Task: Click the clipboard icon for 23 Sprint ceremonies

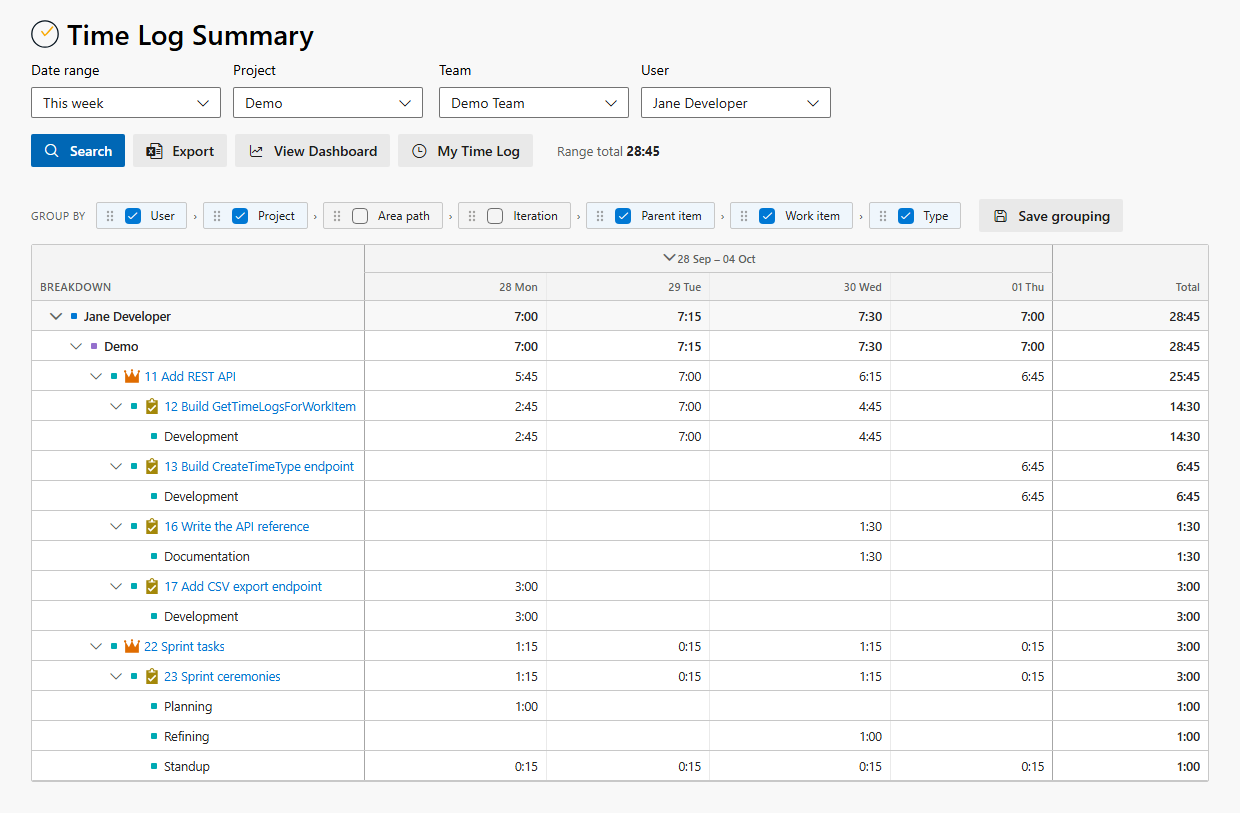Action: [152, 677]
